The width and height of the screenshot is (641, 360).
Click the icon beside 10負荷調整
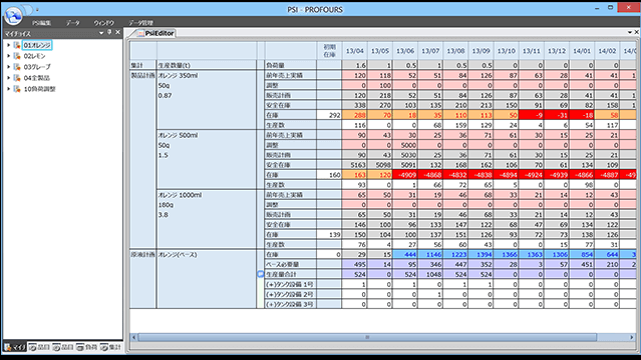[x=17, y=89]
